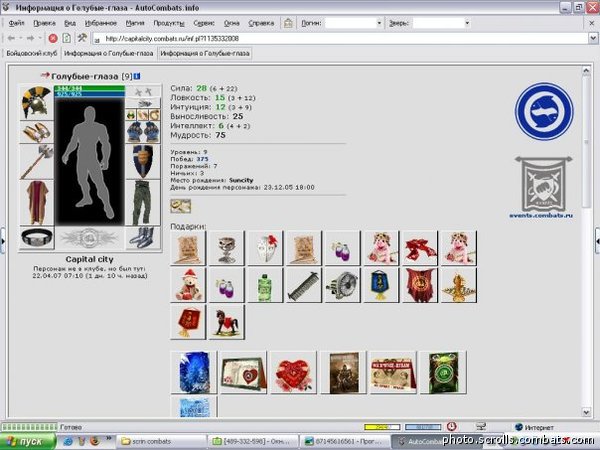Click the page scrollbar down arrow

[586, 412]
